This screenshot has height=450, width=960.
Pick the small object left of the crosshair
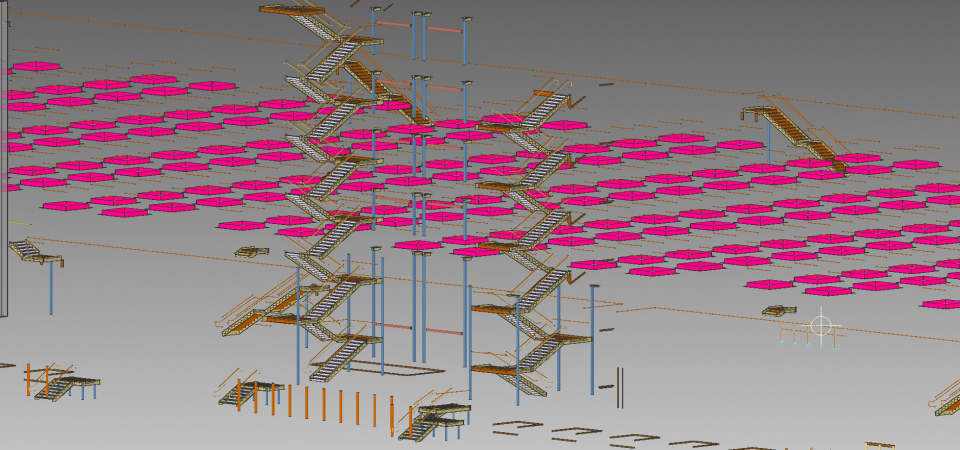pyautogui.click(x=773, y=311)
